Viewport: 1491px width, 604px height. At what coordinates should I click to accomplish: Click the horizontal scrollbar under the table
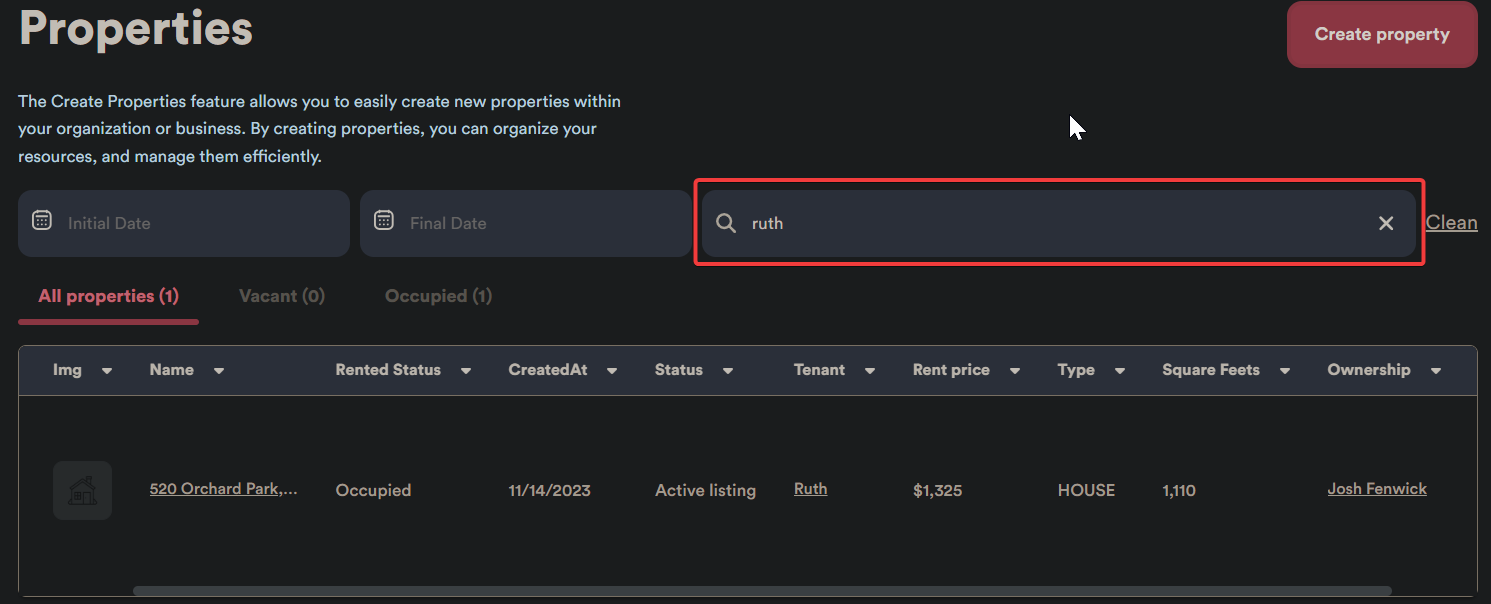click(760, 591)
